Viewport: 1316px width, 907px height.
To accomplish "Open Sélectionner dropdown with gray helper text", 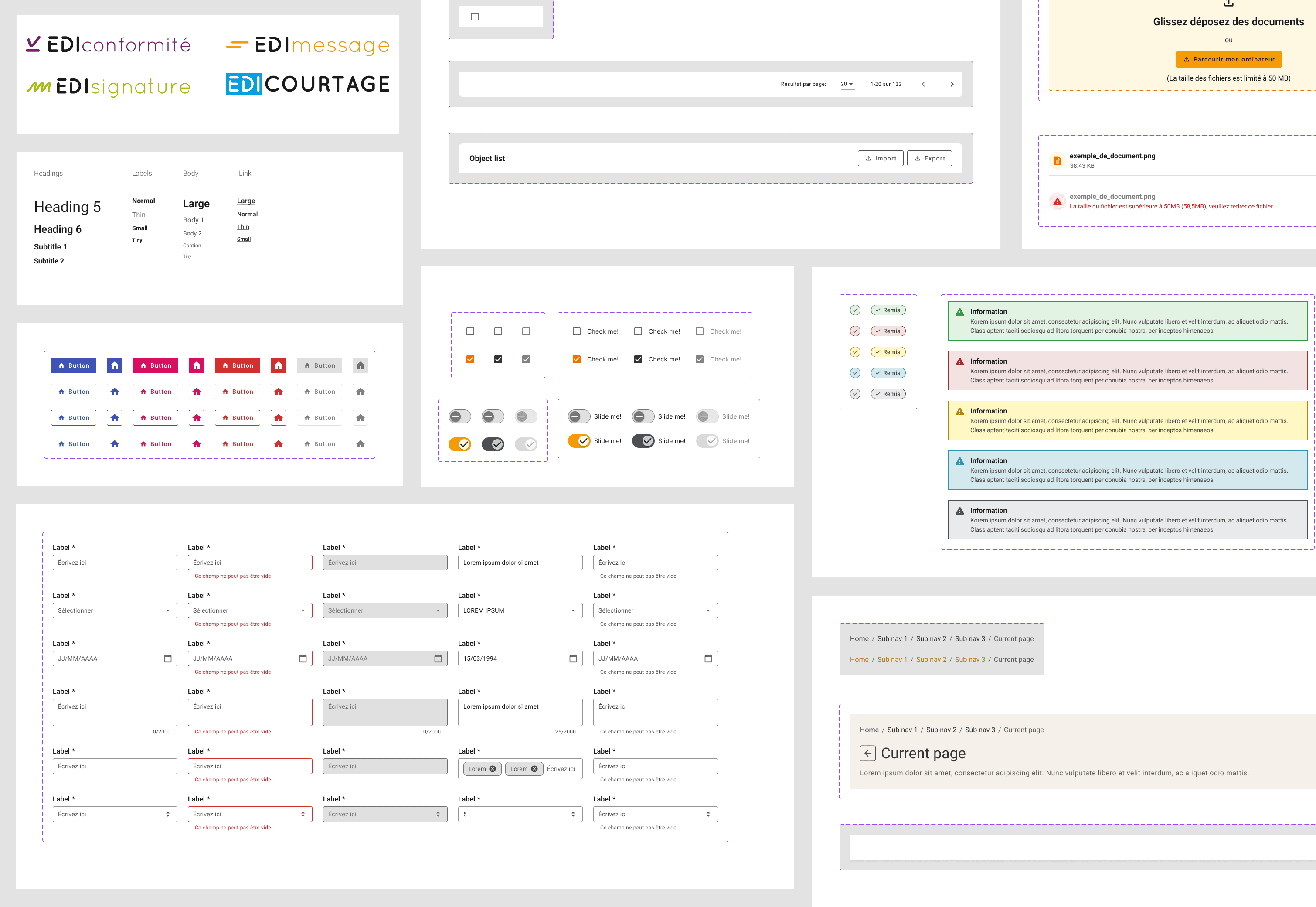I will (x=656, y=611).
